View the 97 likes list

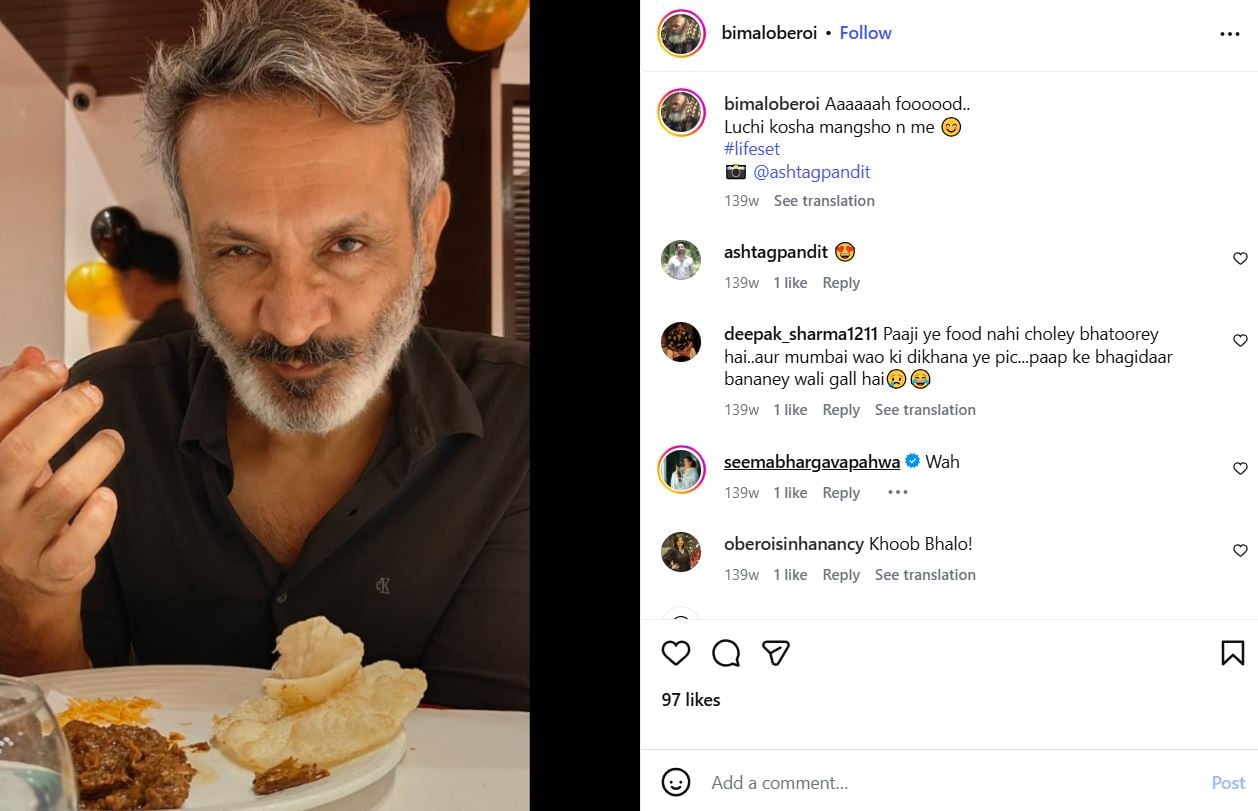coord(691,700)
